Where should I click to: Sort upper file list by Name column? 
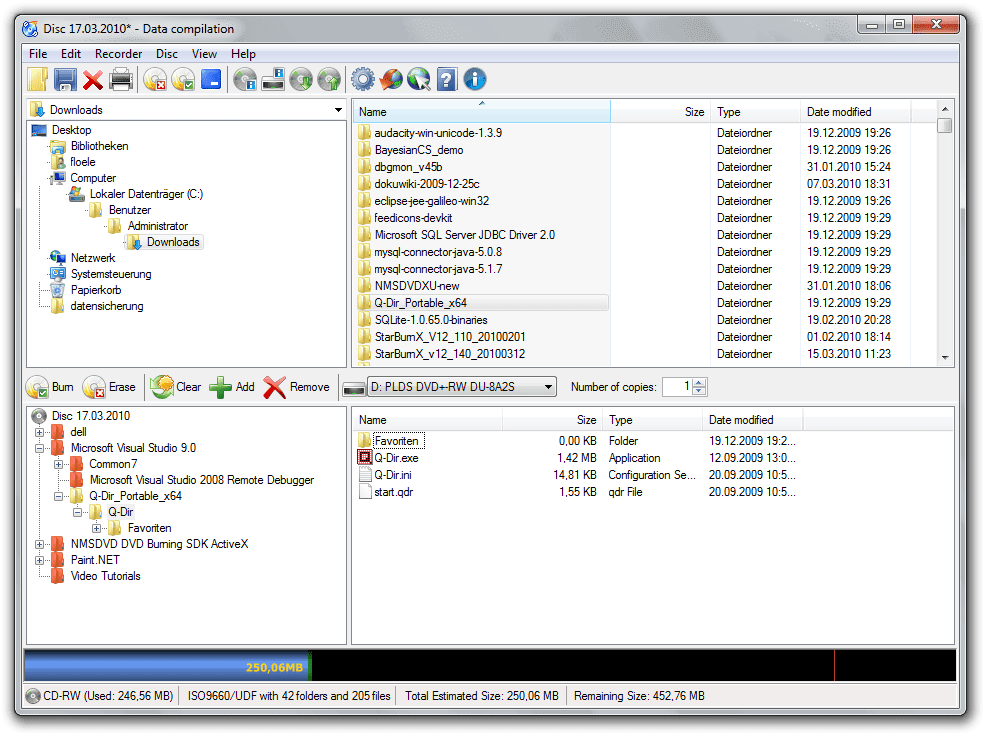coord(481,112)
